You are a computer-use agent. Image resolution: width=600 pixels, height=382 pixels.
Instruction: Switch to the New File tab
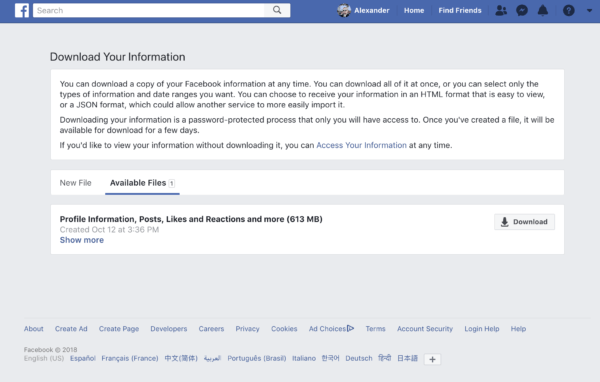75,183
